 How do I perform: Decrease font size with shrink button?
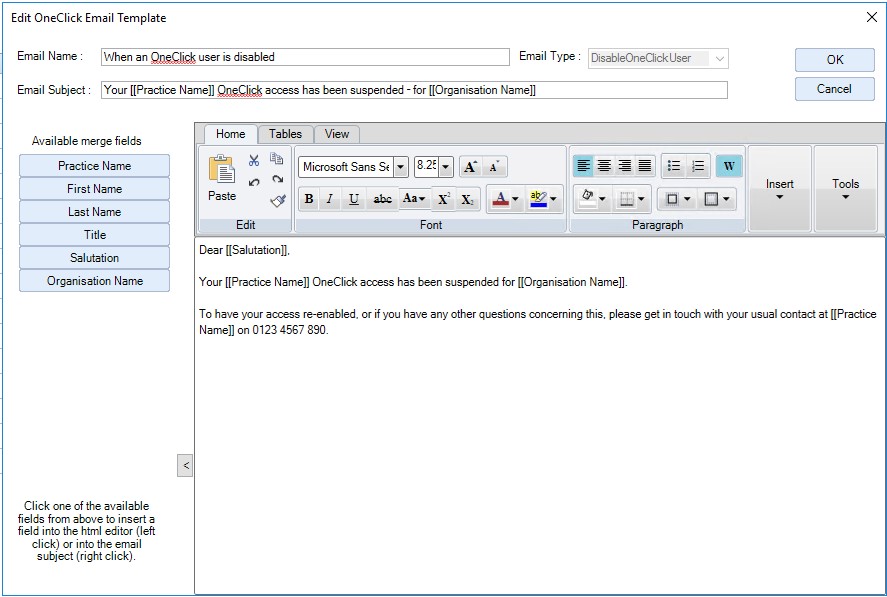coord(494,167)
